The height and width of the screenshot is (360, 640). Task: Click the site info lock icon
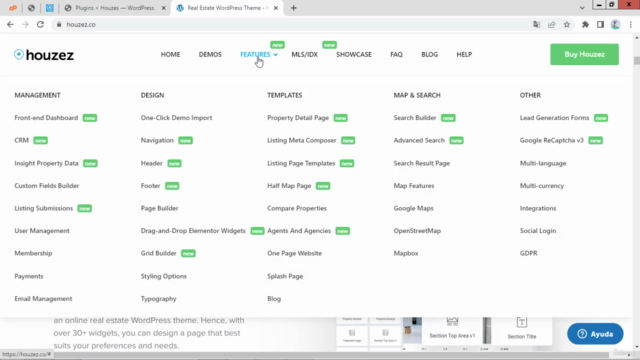click(59, 24)
